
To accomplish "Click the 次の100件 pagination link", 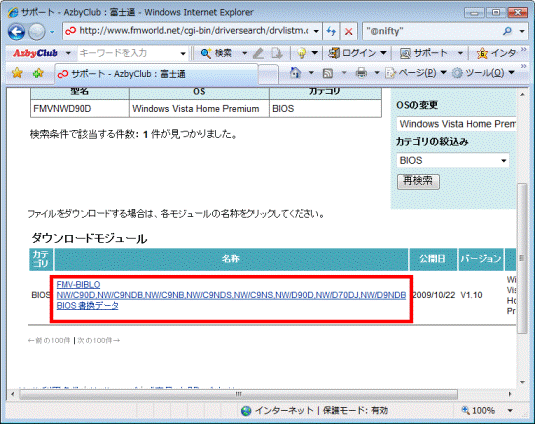I will tap(99, 340).
